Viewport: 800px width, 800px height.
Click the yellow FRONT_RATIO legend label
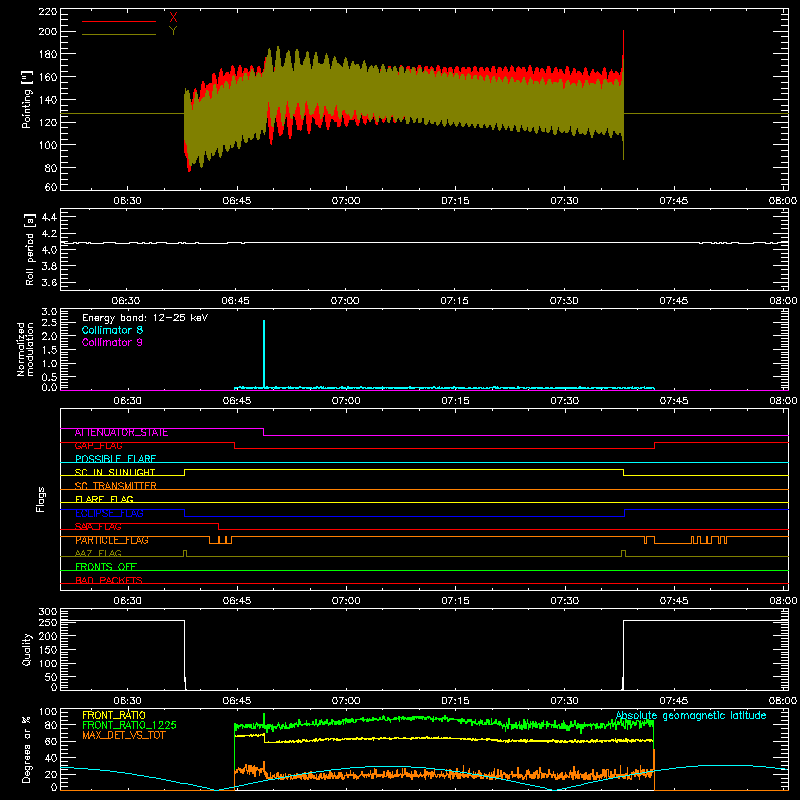point(114,715)
